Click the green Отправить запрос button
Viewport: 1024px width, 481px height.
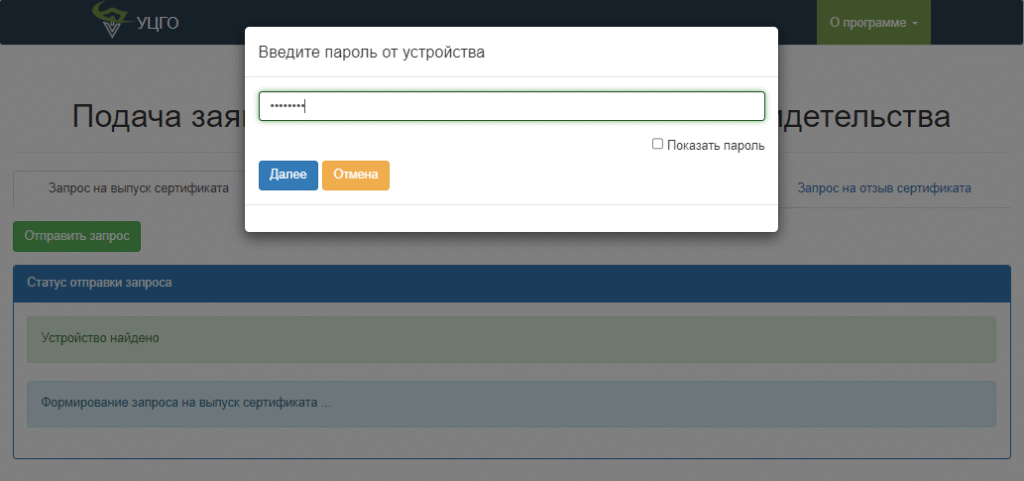click(77, 236)
